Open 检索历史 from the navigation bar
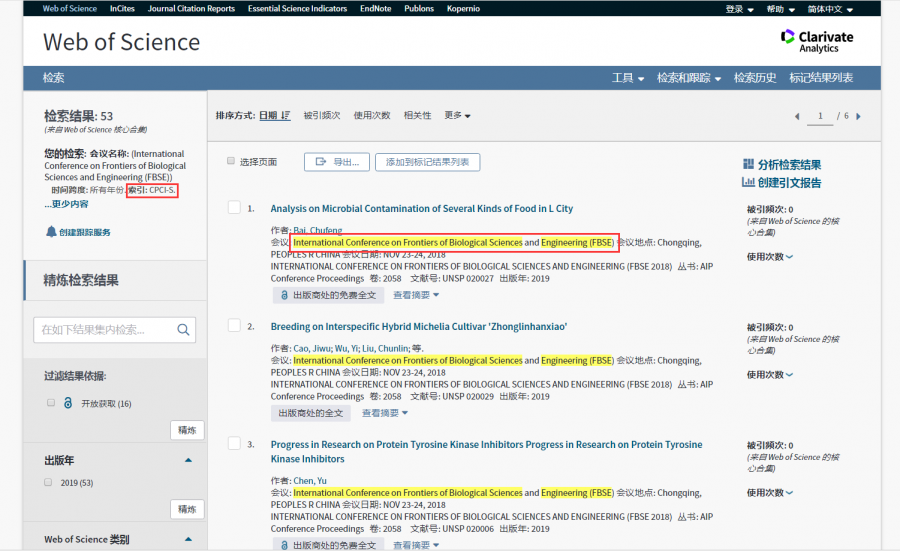 coord(755,78)
